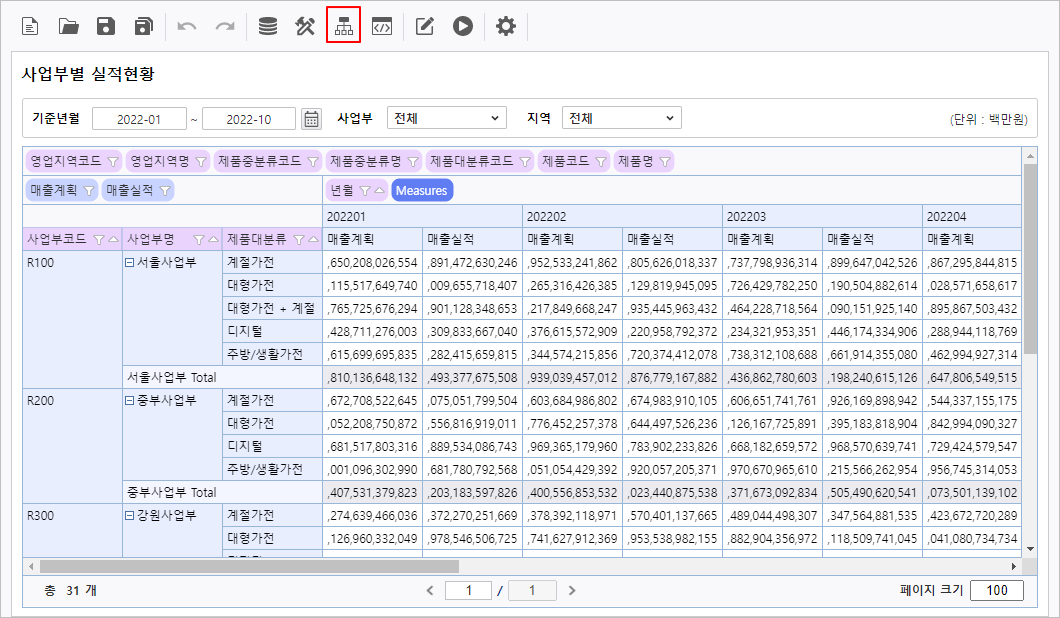1060x618 pixels.
Task: Open the code view window icon
Action: click(x=381, y=27)
